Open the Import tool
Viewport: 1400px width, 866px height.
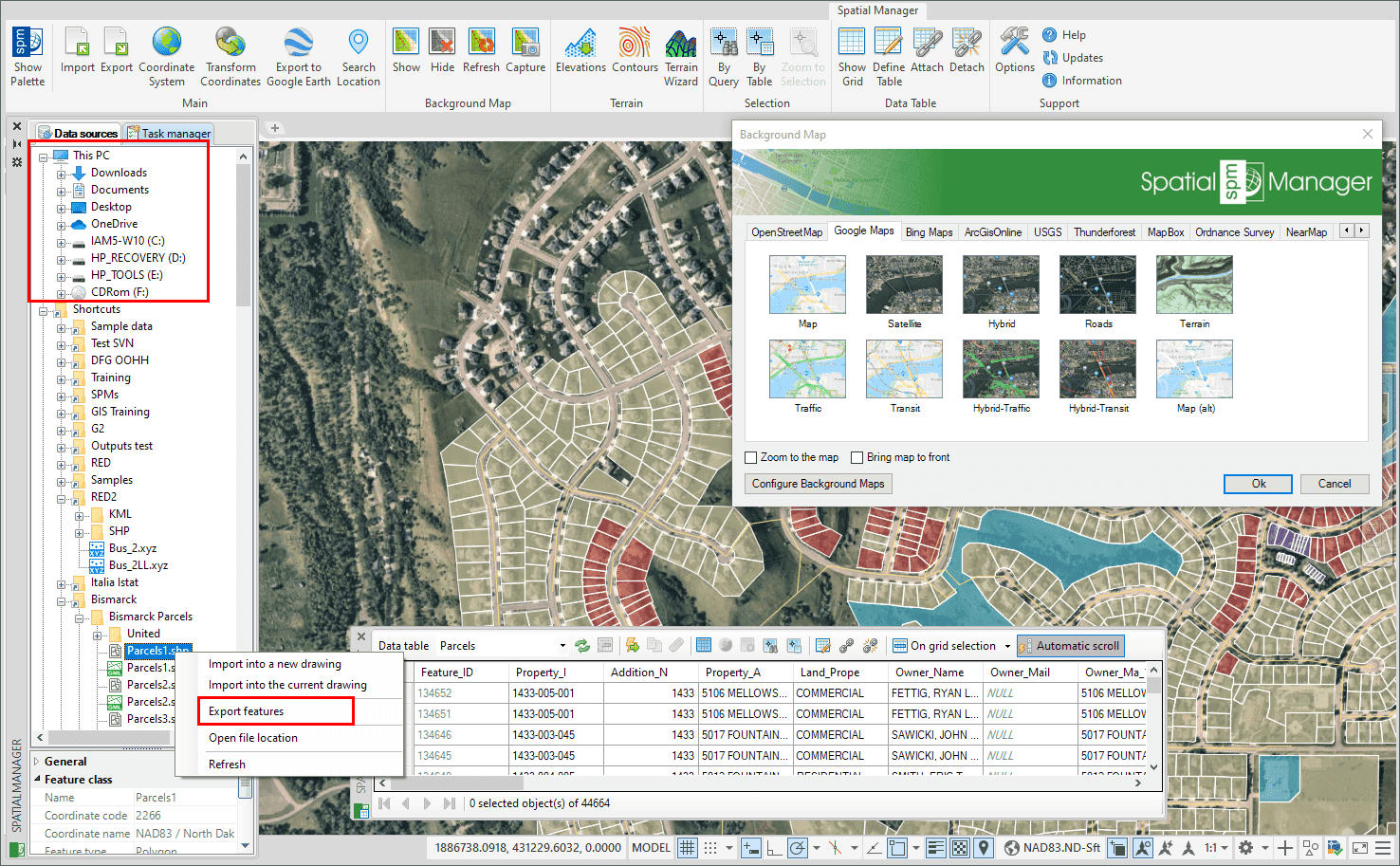tap(77, 50)
